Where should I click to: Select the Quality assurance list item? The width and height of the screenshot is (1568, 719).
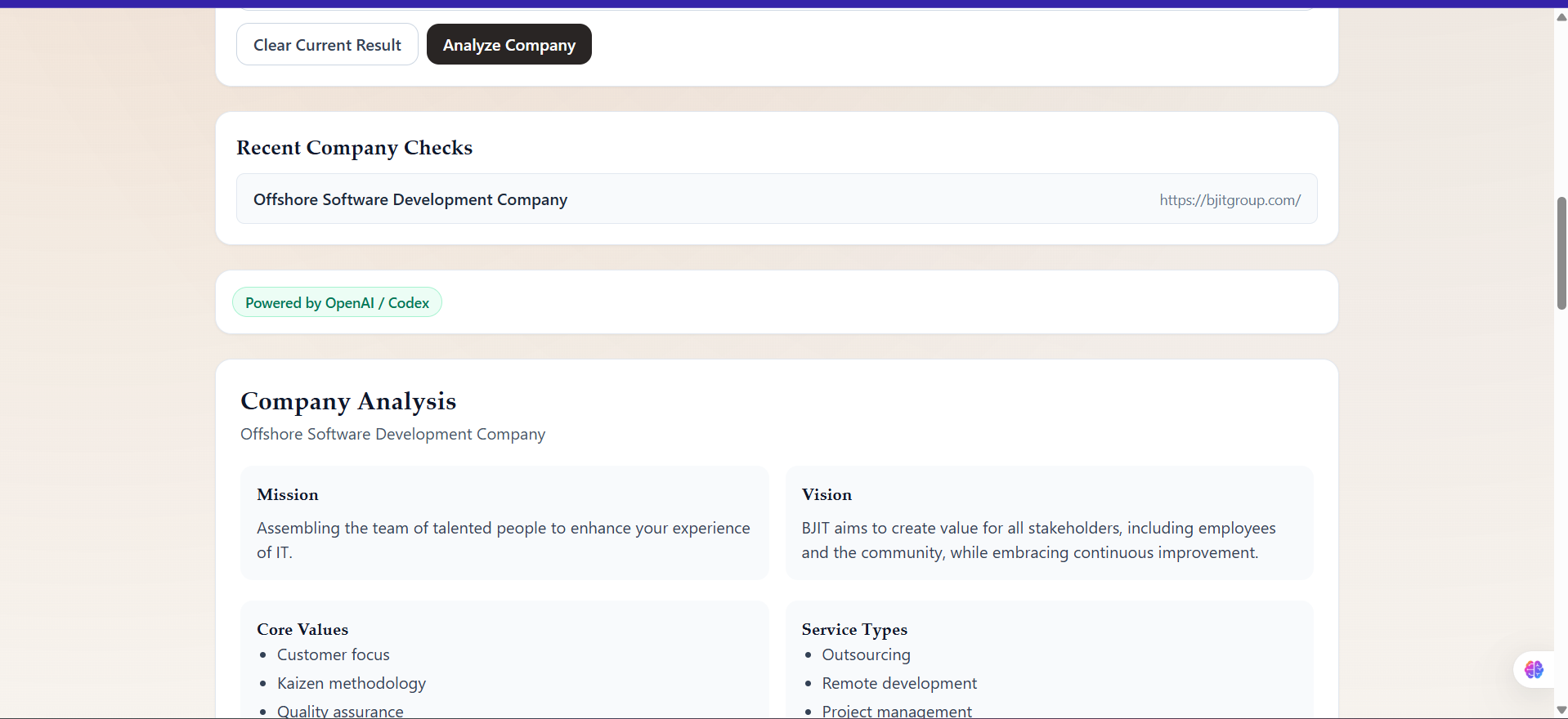point(340,711)
